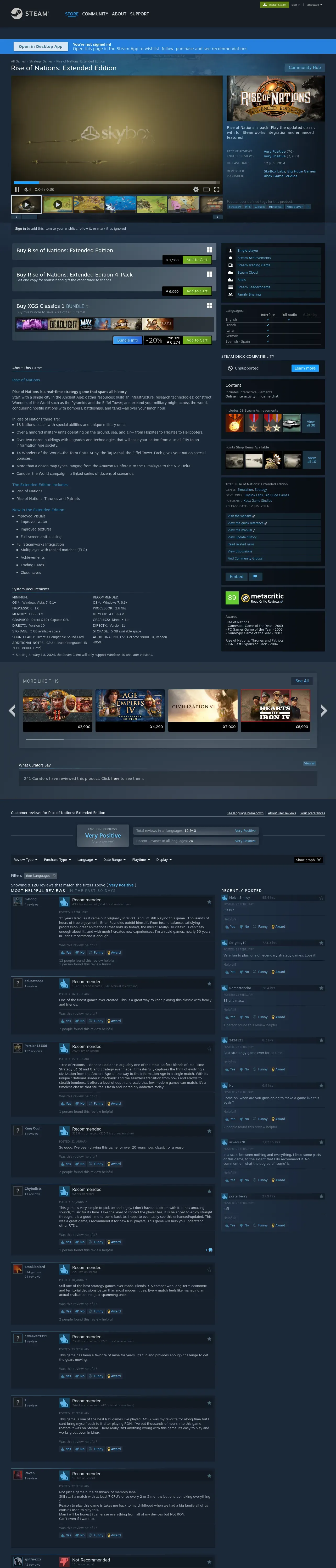Viewport: 336px width, 1568px height.
Task: Click the Steam Achievements feature icon
Action: coord(231,258)
